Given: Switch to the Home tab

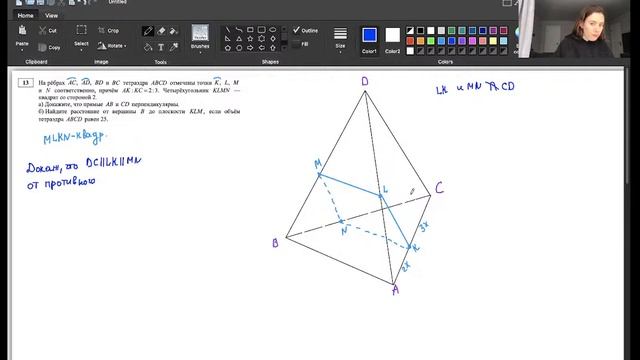Looking at the screenshot, I should tap(25, 16).
